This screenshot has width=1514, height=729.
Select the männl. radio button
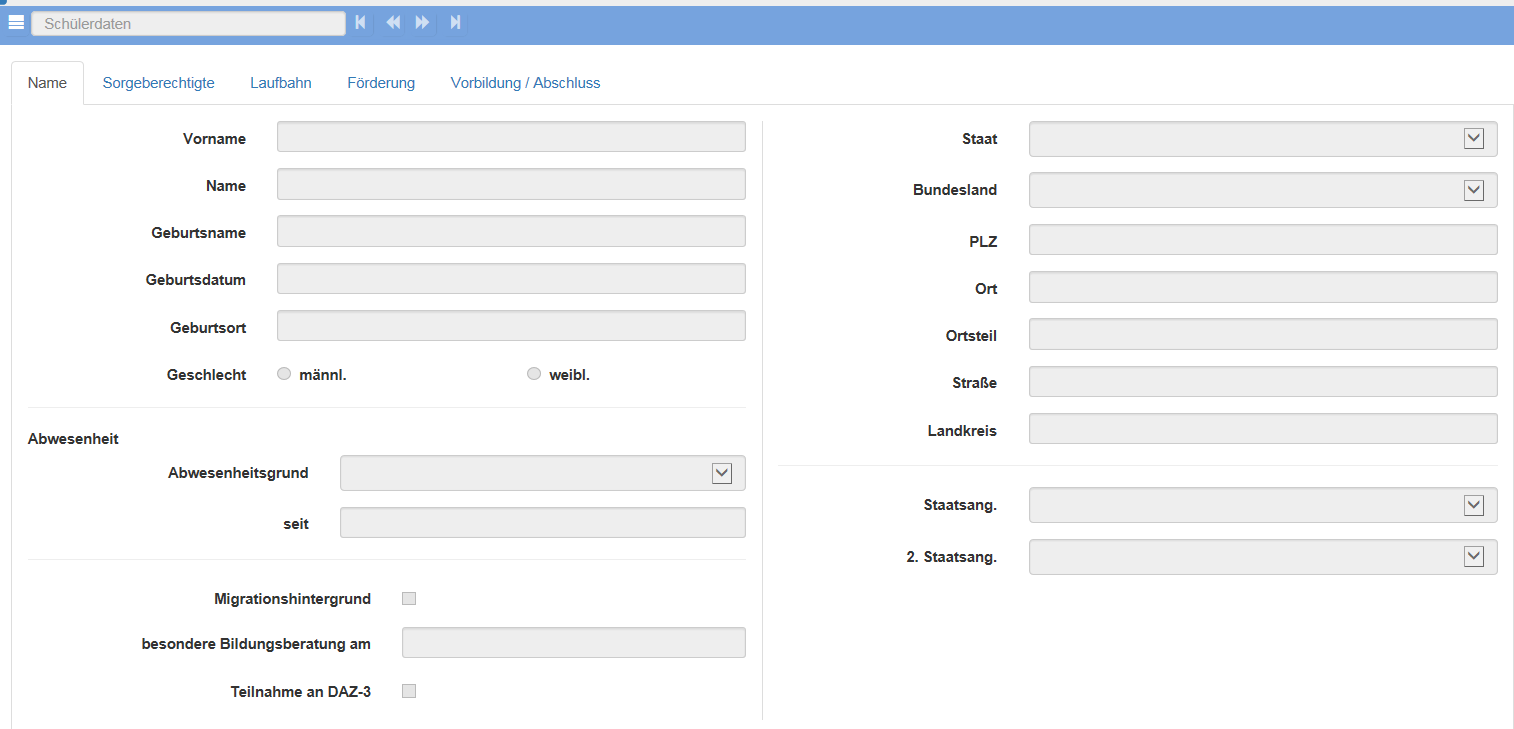pos(284,375)
